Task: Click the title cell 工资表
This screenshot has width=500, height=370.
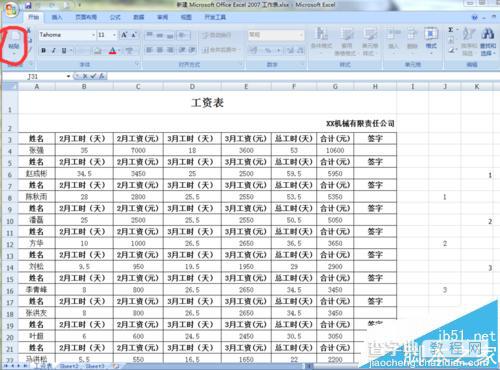Action: 207,102
